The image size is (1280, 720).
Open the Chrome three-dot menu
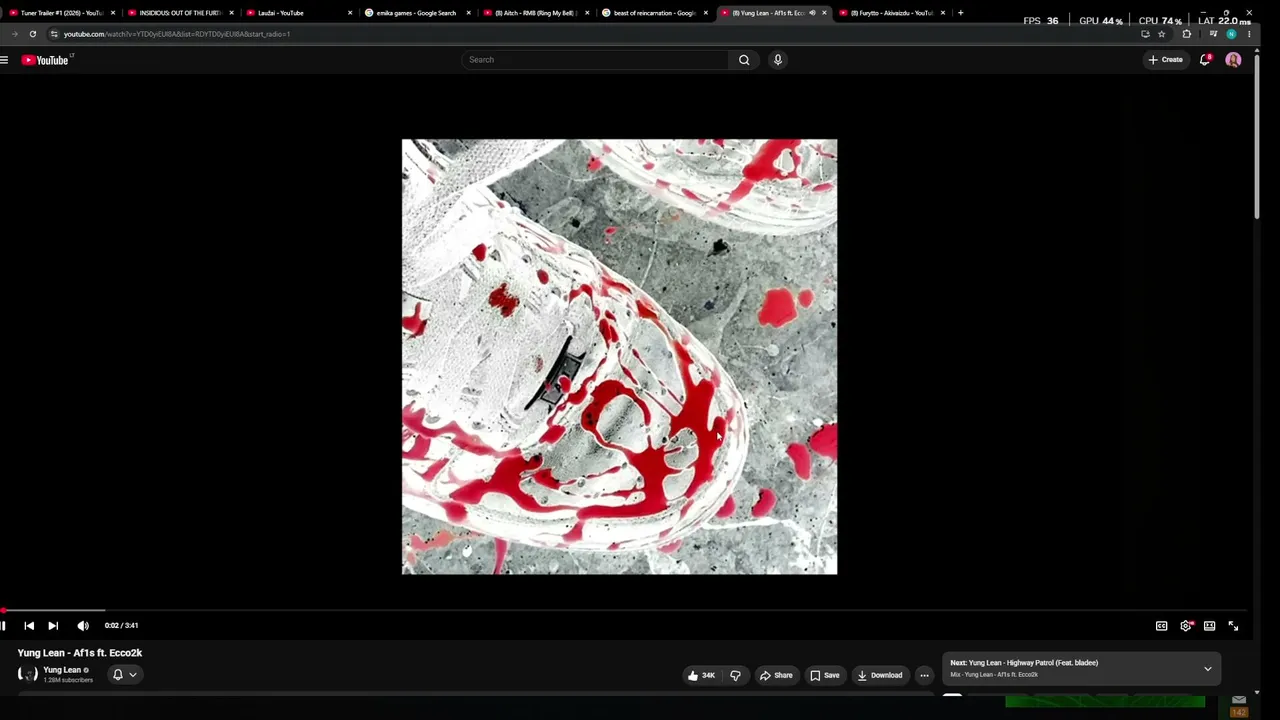coord(1249,34)
